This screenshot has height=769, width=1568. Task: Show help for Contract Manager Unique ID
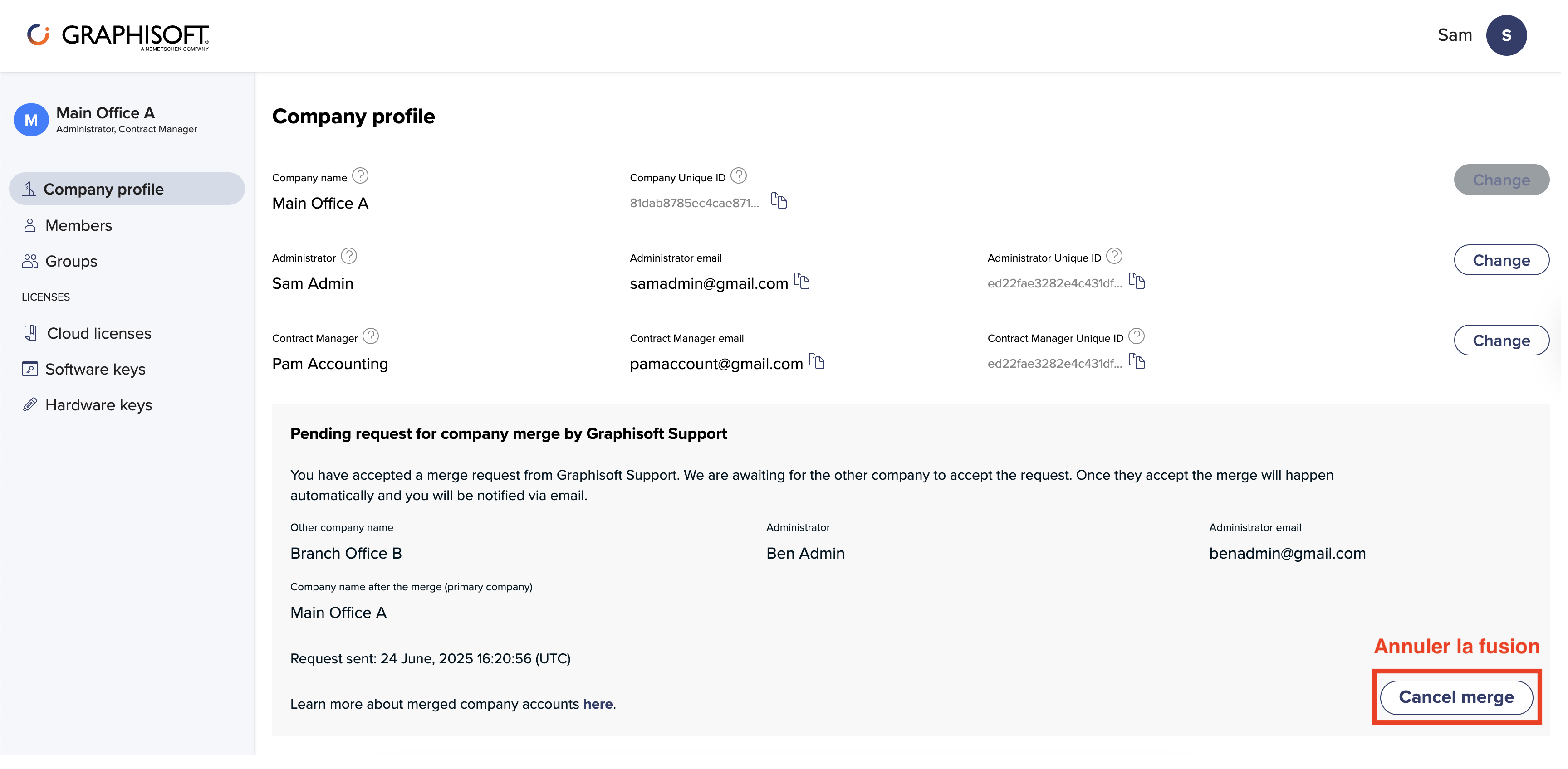(1136, 336)
